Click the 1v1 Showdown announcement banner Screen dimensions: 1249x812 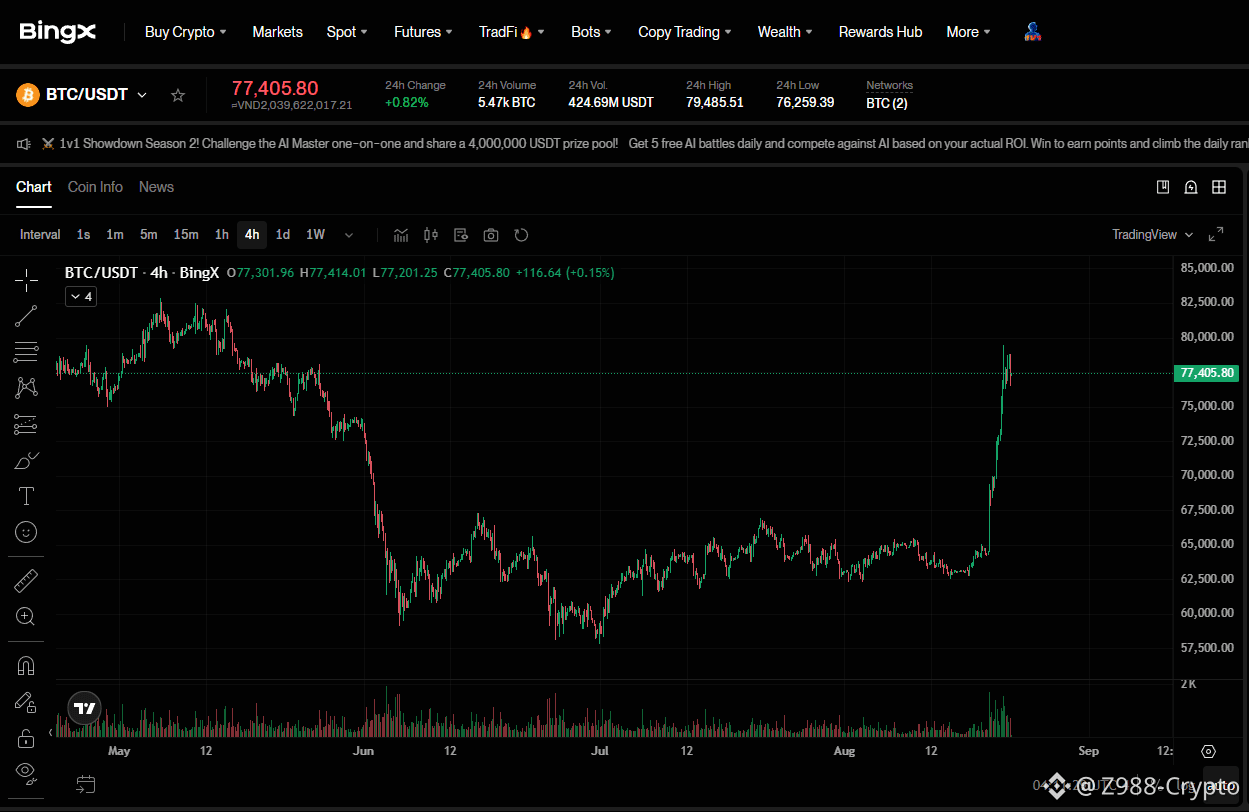click(x=339, y=144)
